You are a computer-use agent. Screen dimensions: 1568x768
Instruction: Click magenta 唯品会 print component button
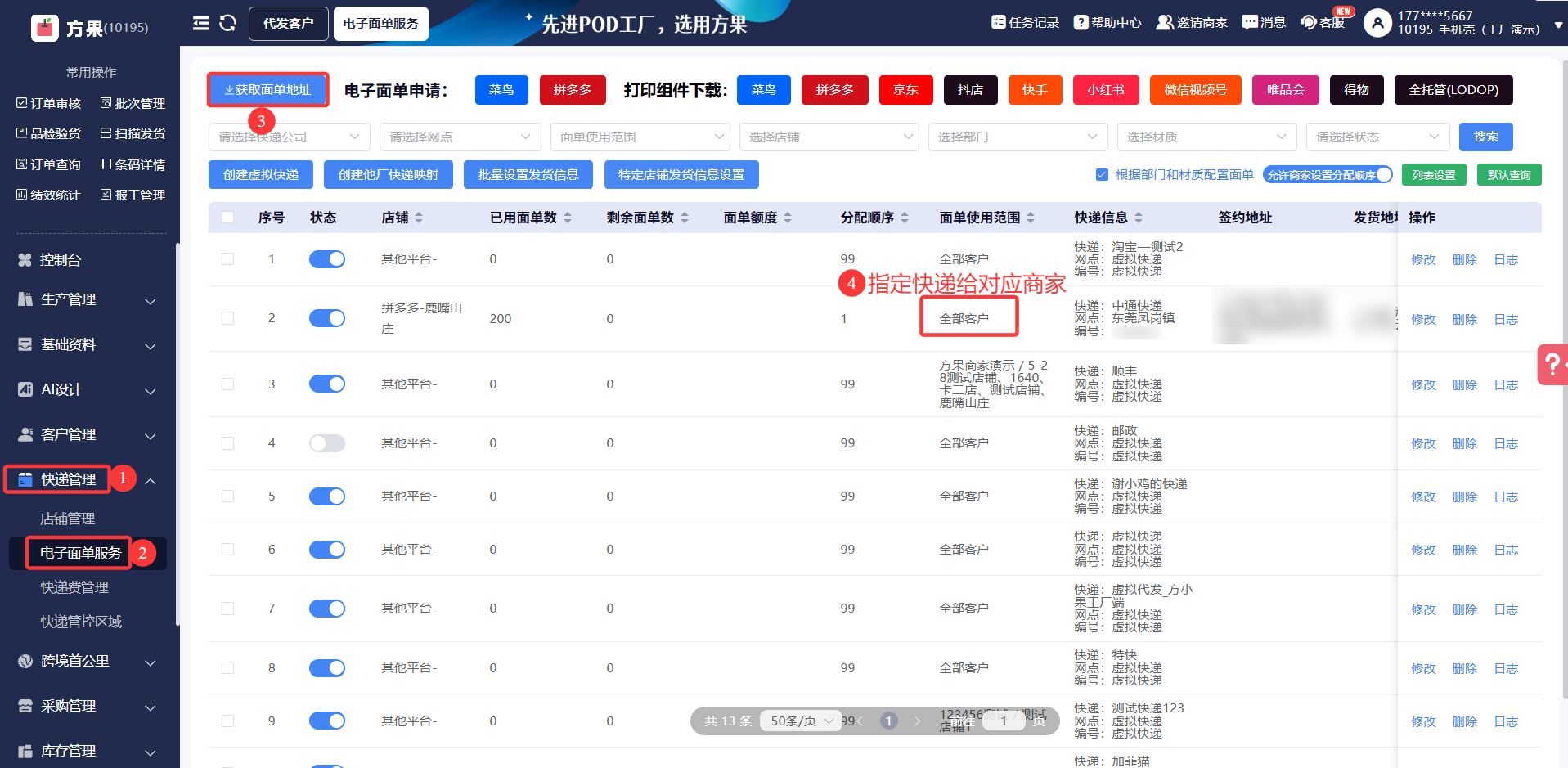pos(1286,90)
